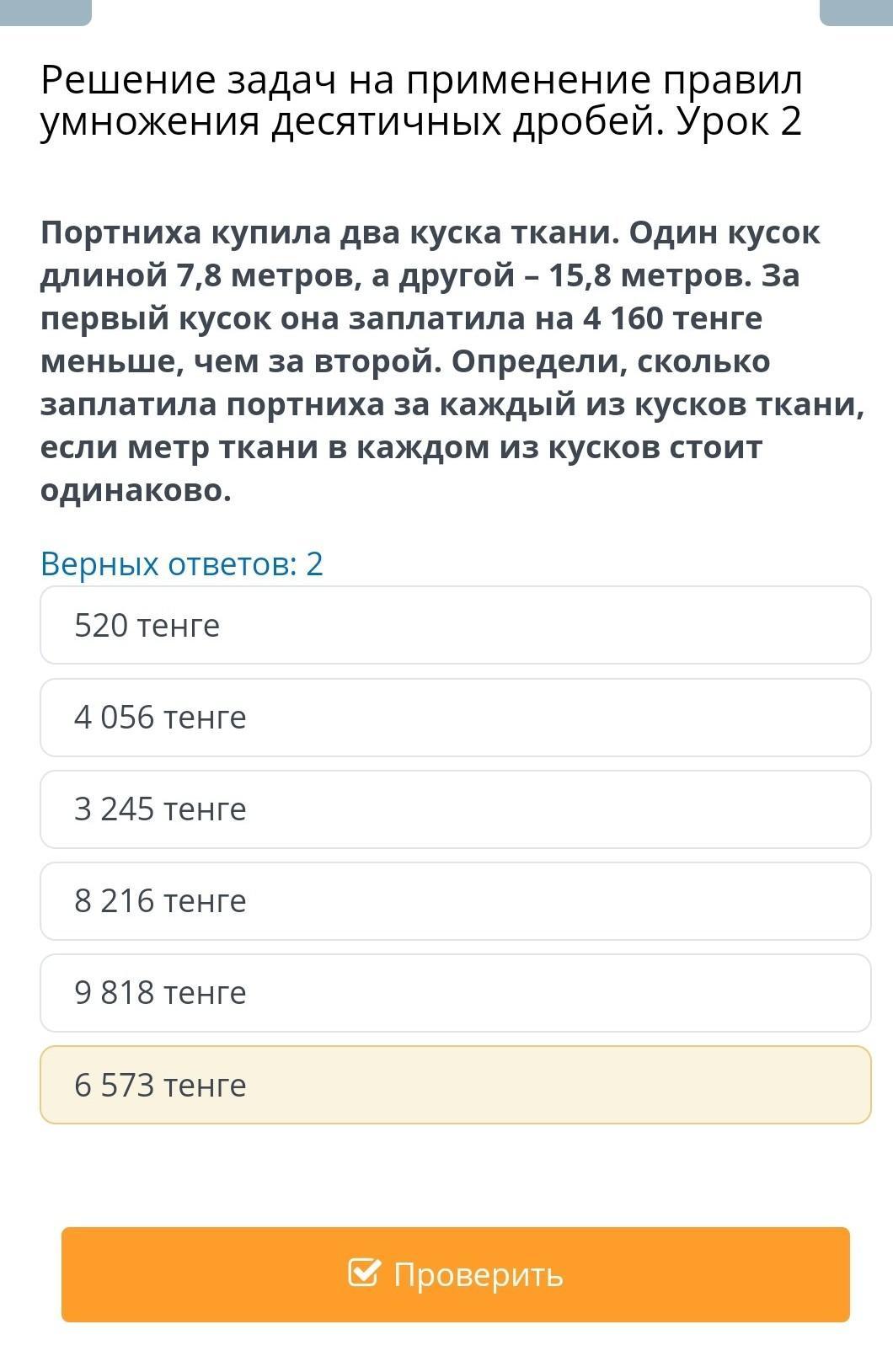
Task: Click the number 3 245 in third option
Action: 115,809
